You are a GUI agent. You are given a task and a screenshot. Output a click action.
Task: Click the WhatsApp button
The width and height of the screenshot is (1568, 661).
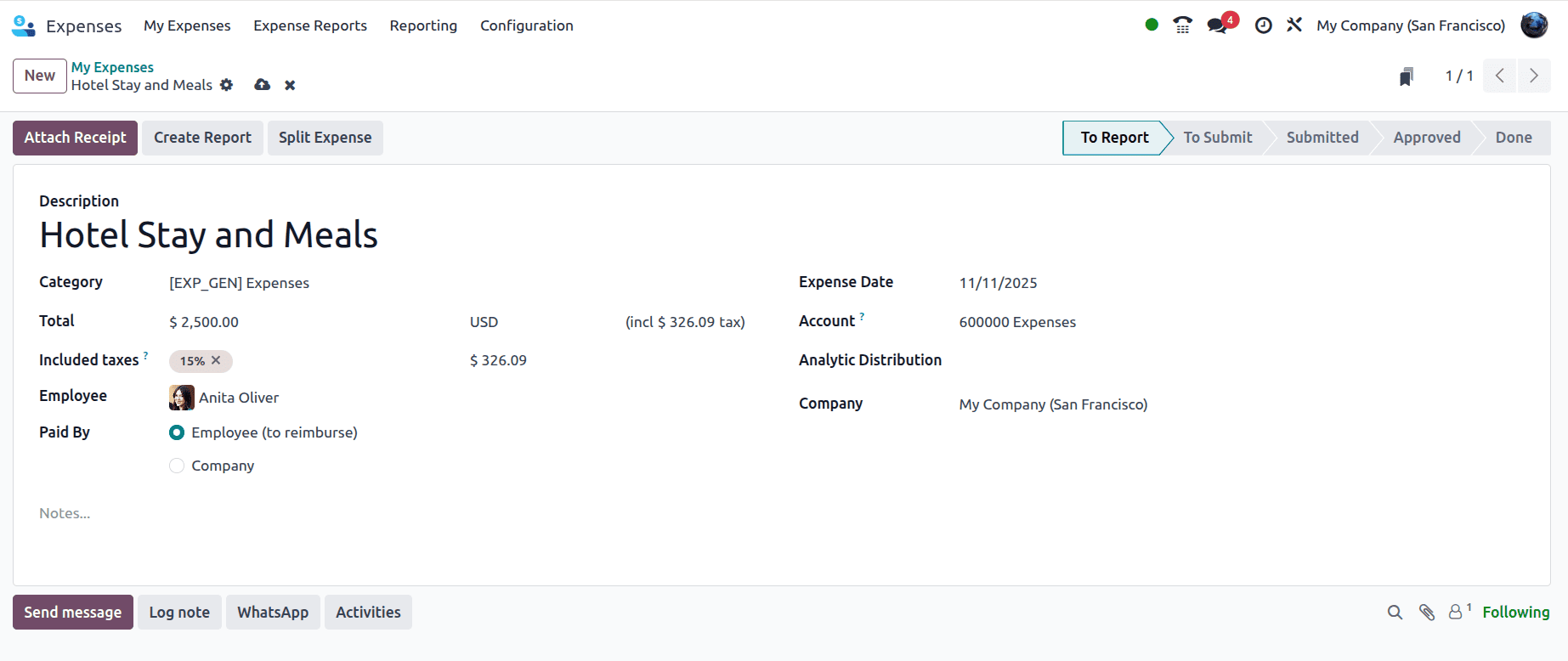273,613
